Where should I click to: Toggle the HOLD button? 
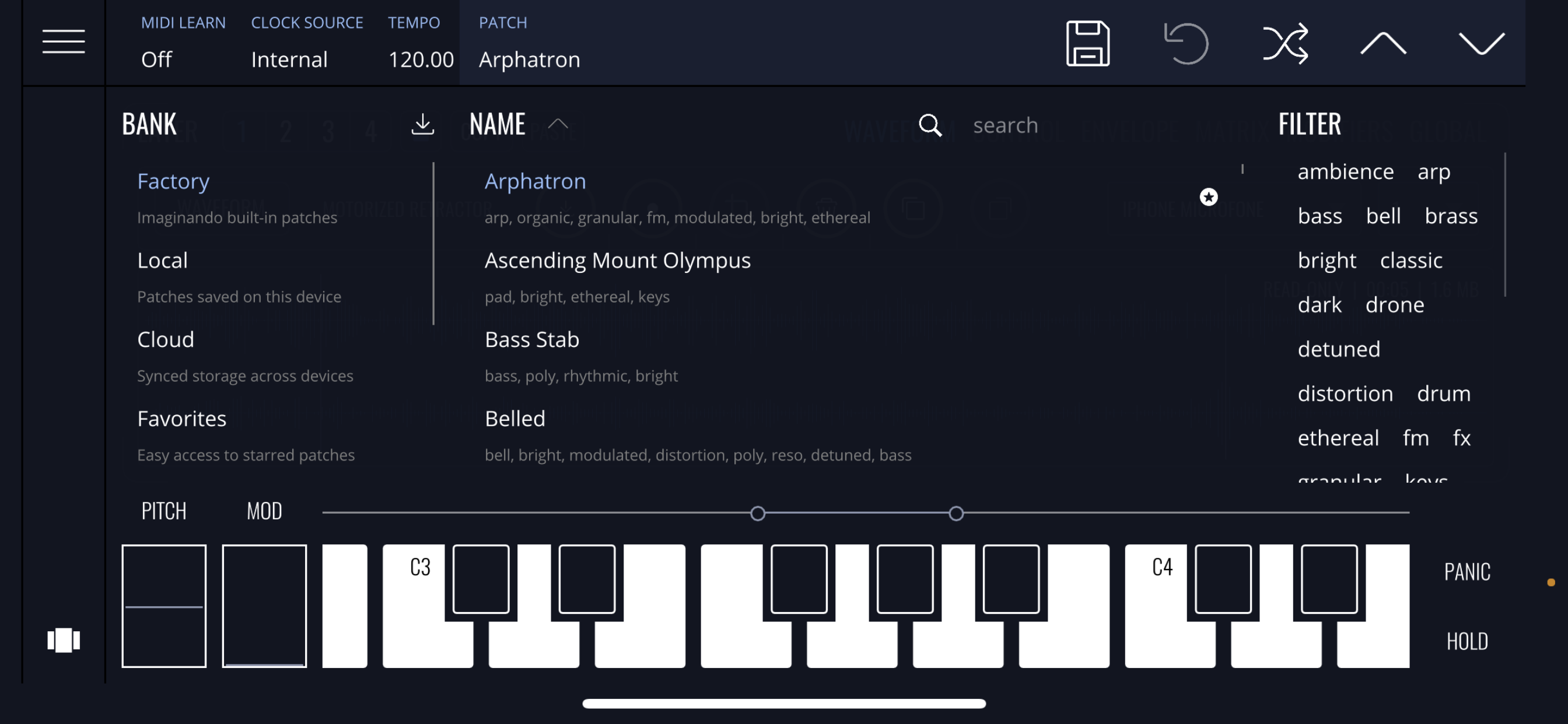pyautogui.click(x=1467, y=641)
